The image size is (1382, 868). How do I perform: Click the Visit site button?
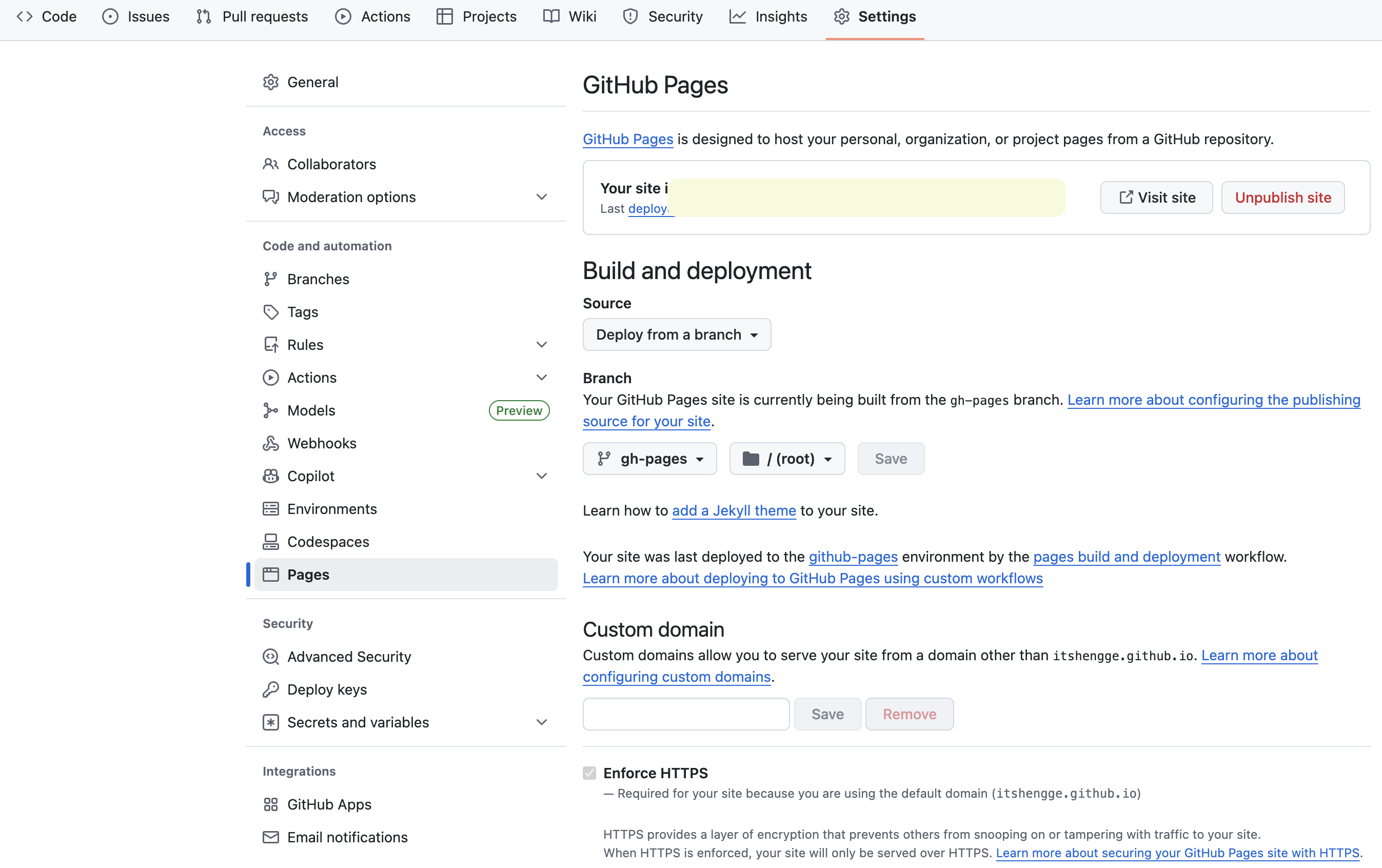click(x=1156, y=198)
